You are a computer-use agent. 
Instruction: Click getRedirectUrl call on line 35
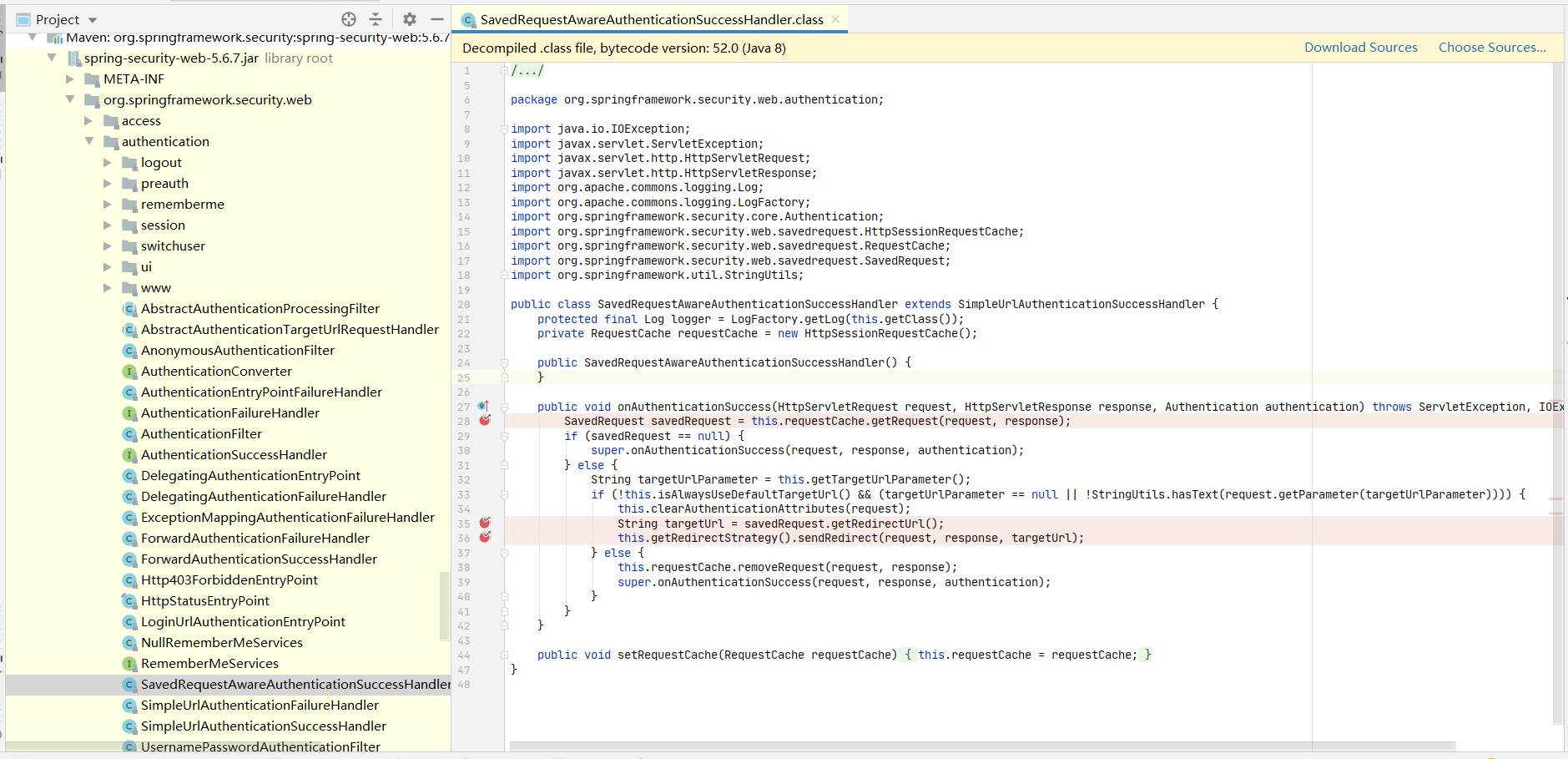tap(879, 524)
